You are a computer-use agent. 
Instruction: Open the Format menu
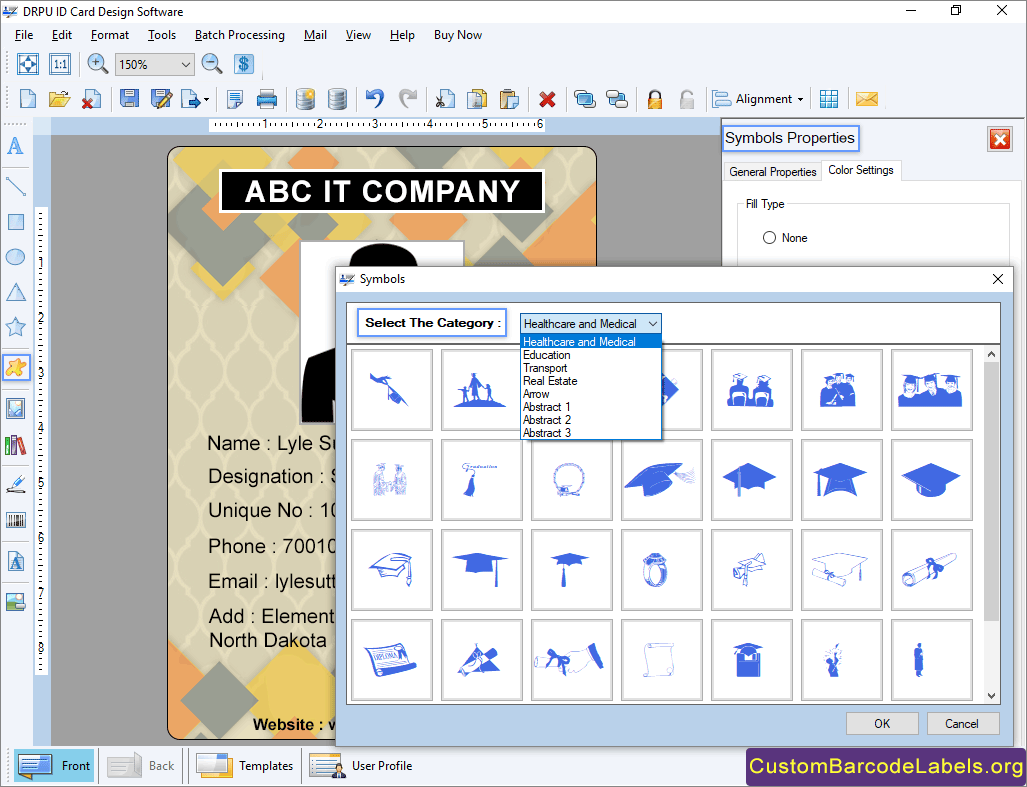pos(109,35)
